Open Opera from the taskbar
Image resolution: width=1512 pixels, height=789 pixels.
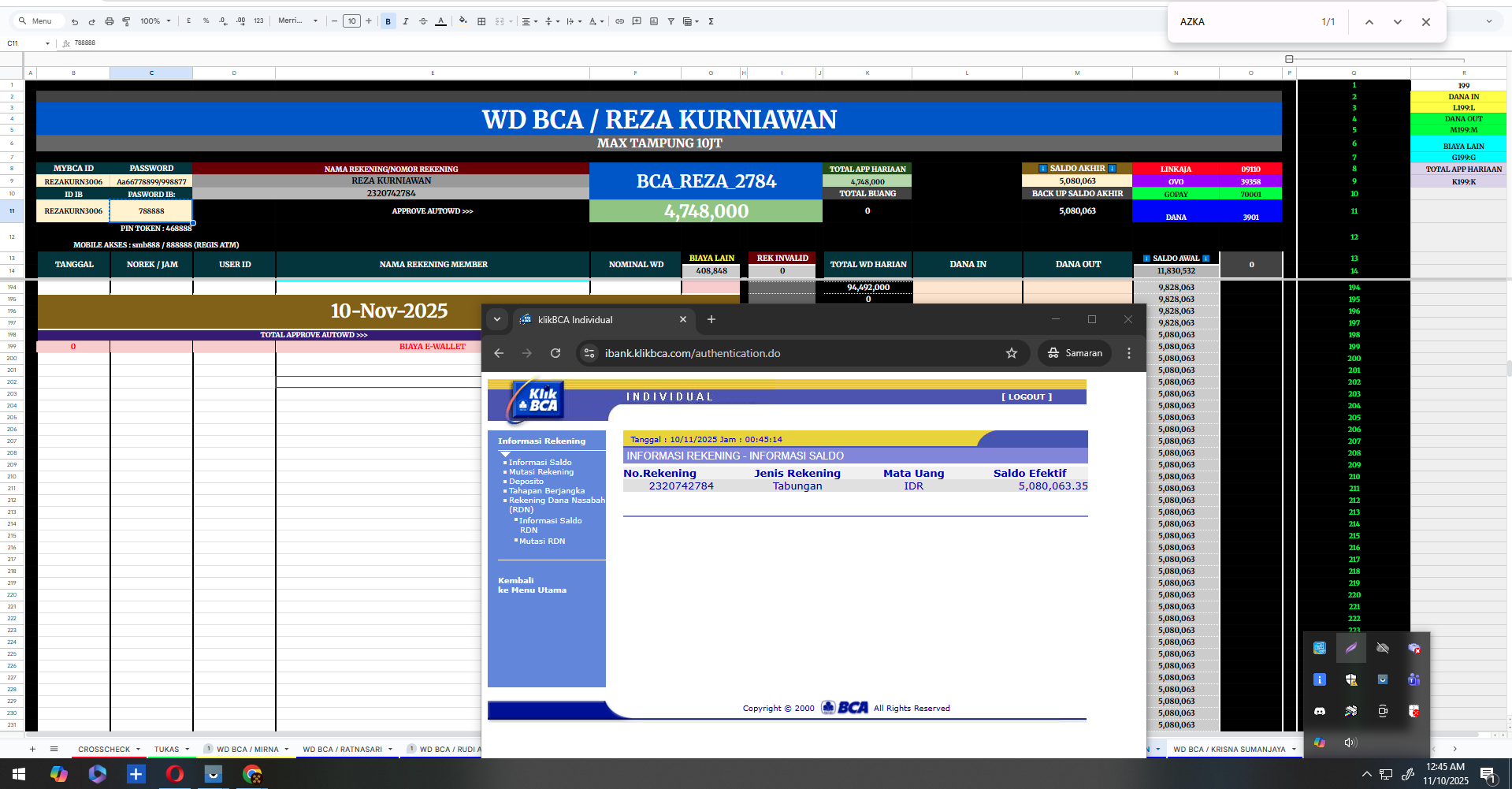tap(174, 774)
